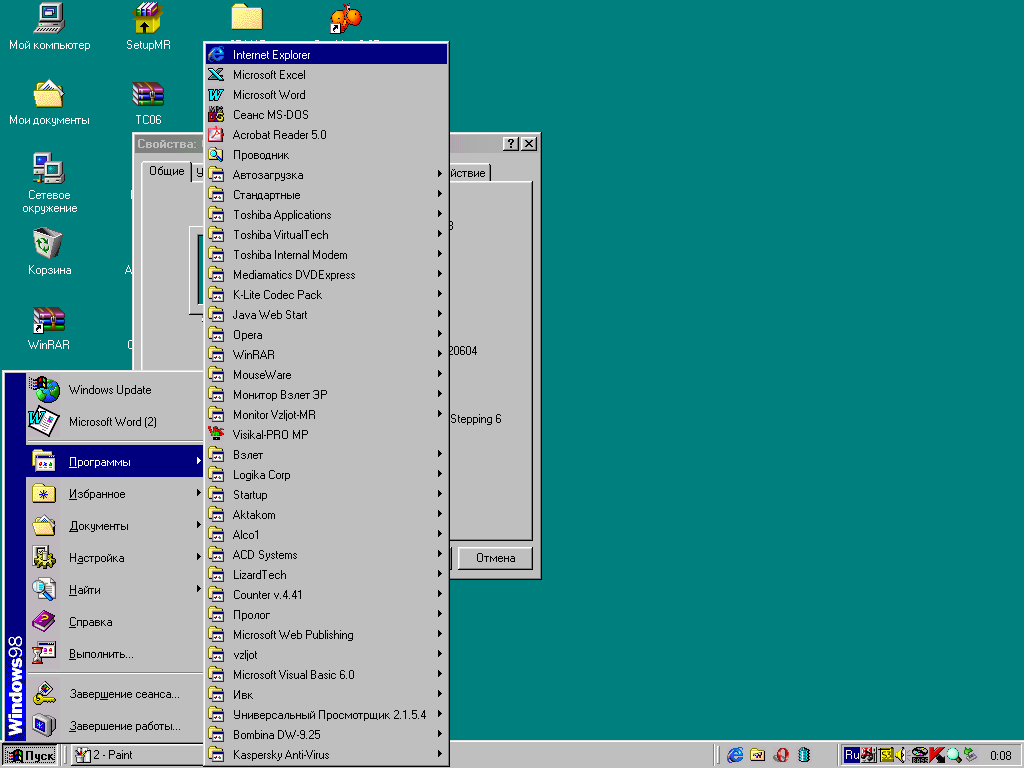Launch Opera from the quick launch bar
Image resolution: width=1024 pixels, height=768 pixels.
pyautogui.click(x=781, y=755)
